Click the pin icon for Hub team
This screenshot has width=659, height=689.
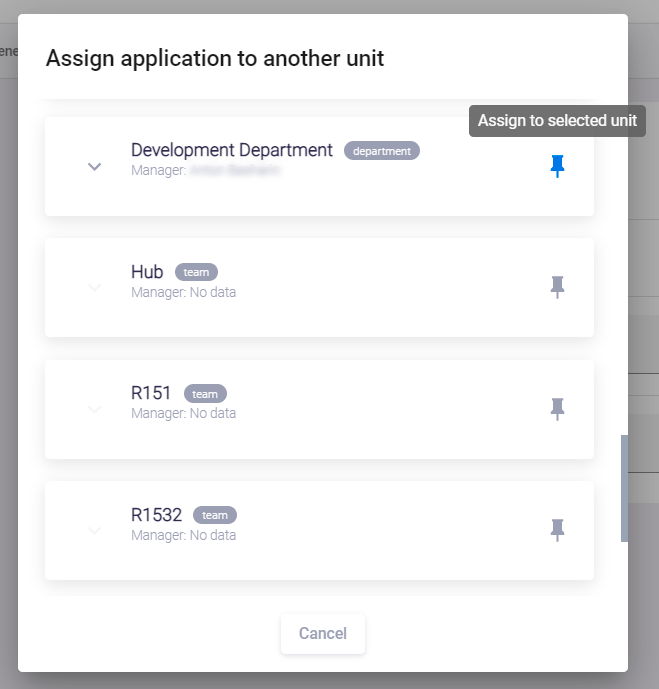[558, 287]
